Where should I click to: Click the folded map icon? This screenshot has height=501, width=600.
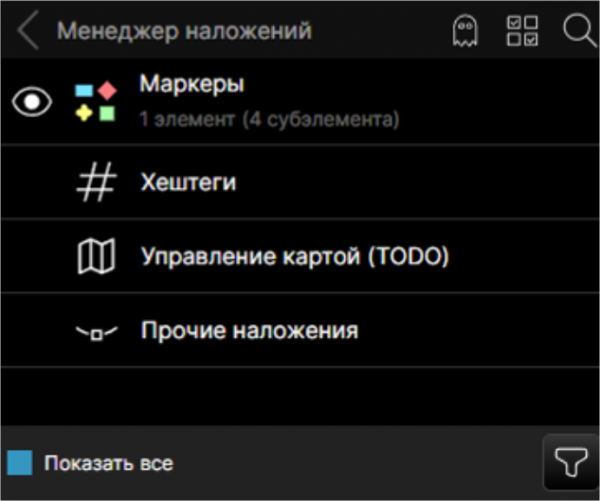coord(96,256)
